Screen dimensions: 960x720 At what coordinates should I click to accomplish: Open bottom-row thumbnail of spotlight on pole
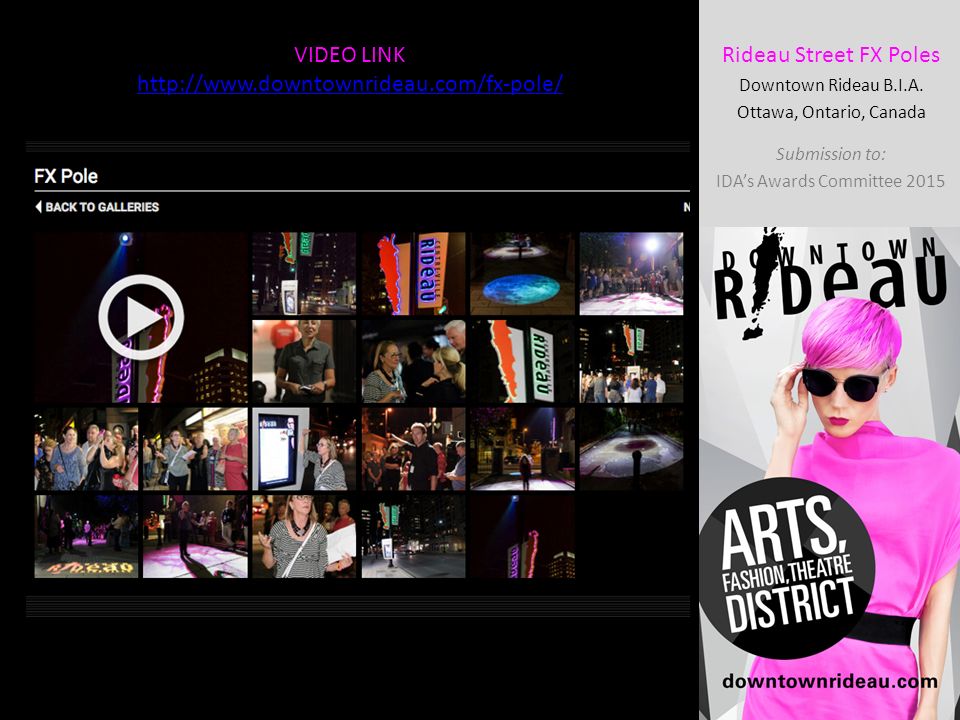tap(522, 536)
